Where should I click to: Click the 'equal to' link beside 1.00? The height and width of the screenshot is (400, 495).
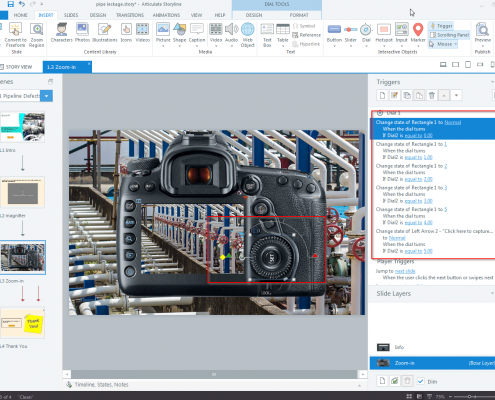pyautogui.click(x=413, y=157)
